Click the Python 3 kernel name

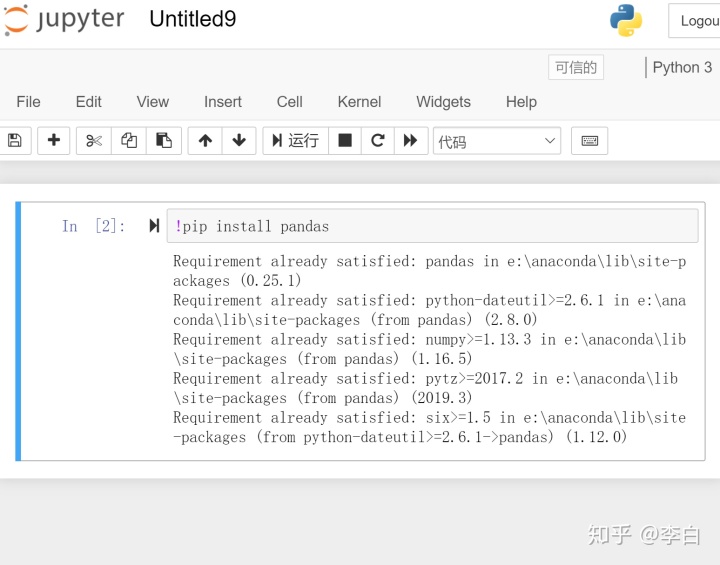point(682,68)
